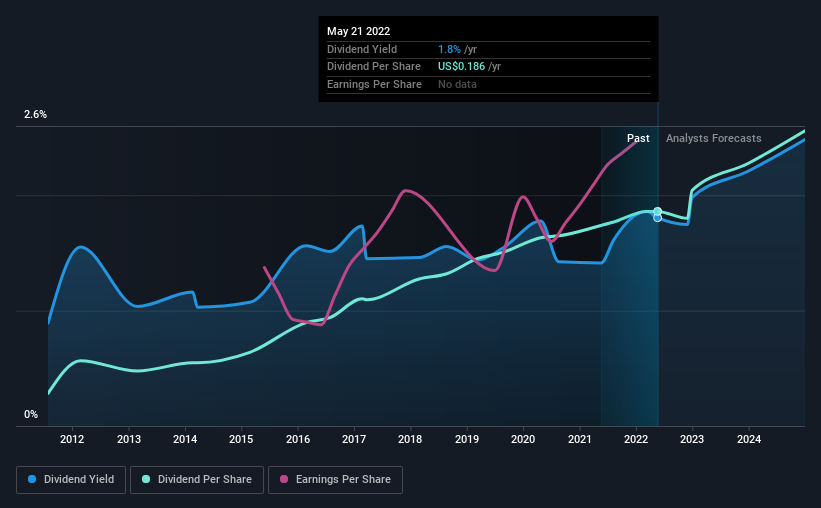Click the pink Earnings Per Share legend dot
821x508 pixels.
284,479
